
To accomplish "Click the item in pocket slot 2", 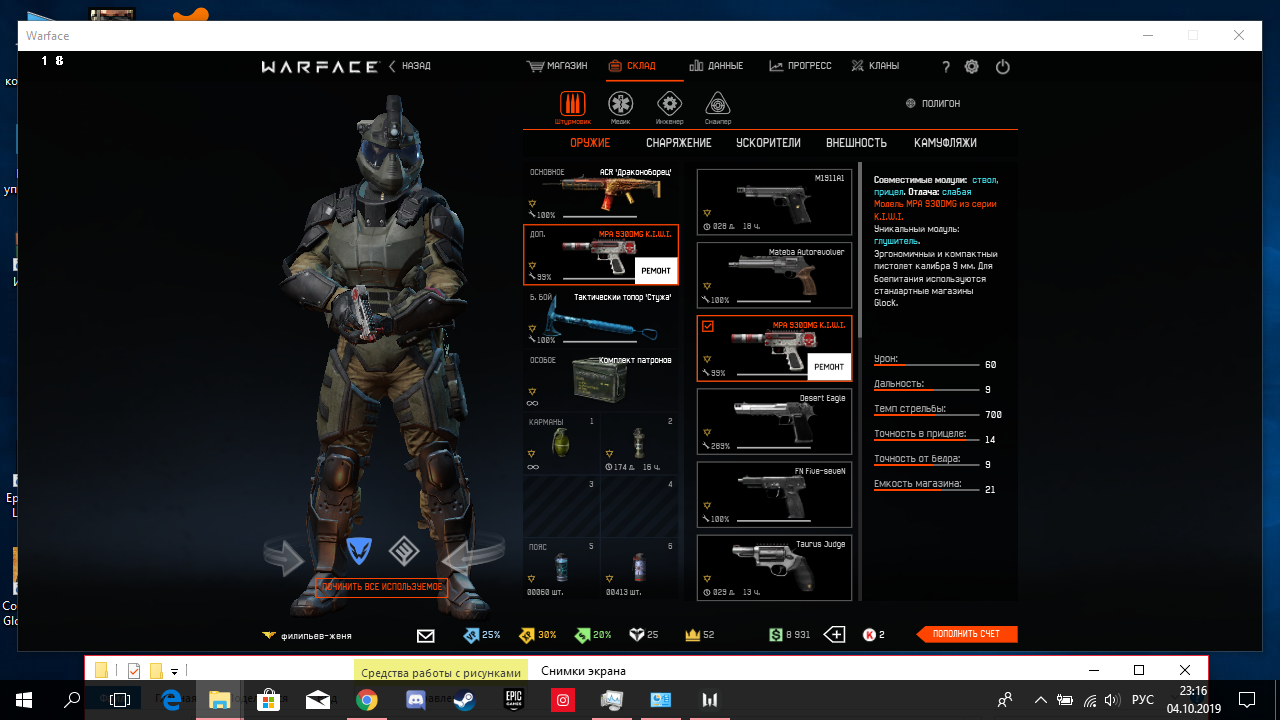I will tap(639, 443).
